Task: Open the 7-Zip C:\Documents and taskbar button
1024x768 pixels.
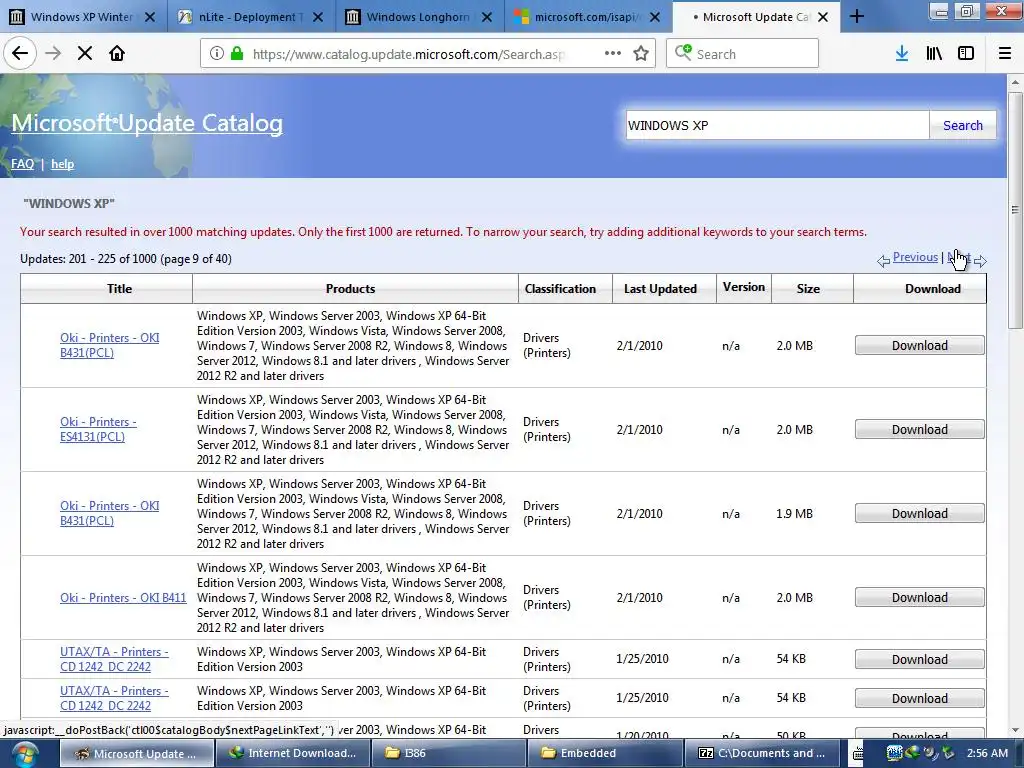Action: click(x=761, y=754)
